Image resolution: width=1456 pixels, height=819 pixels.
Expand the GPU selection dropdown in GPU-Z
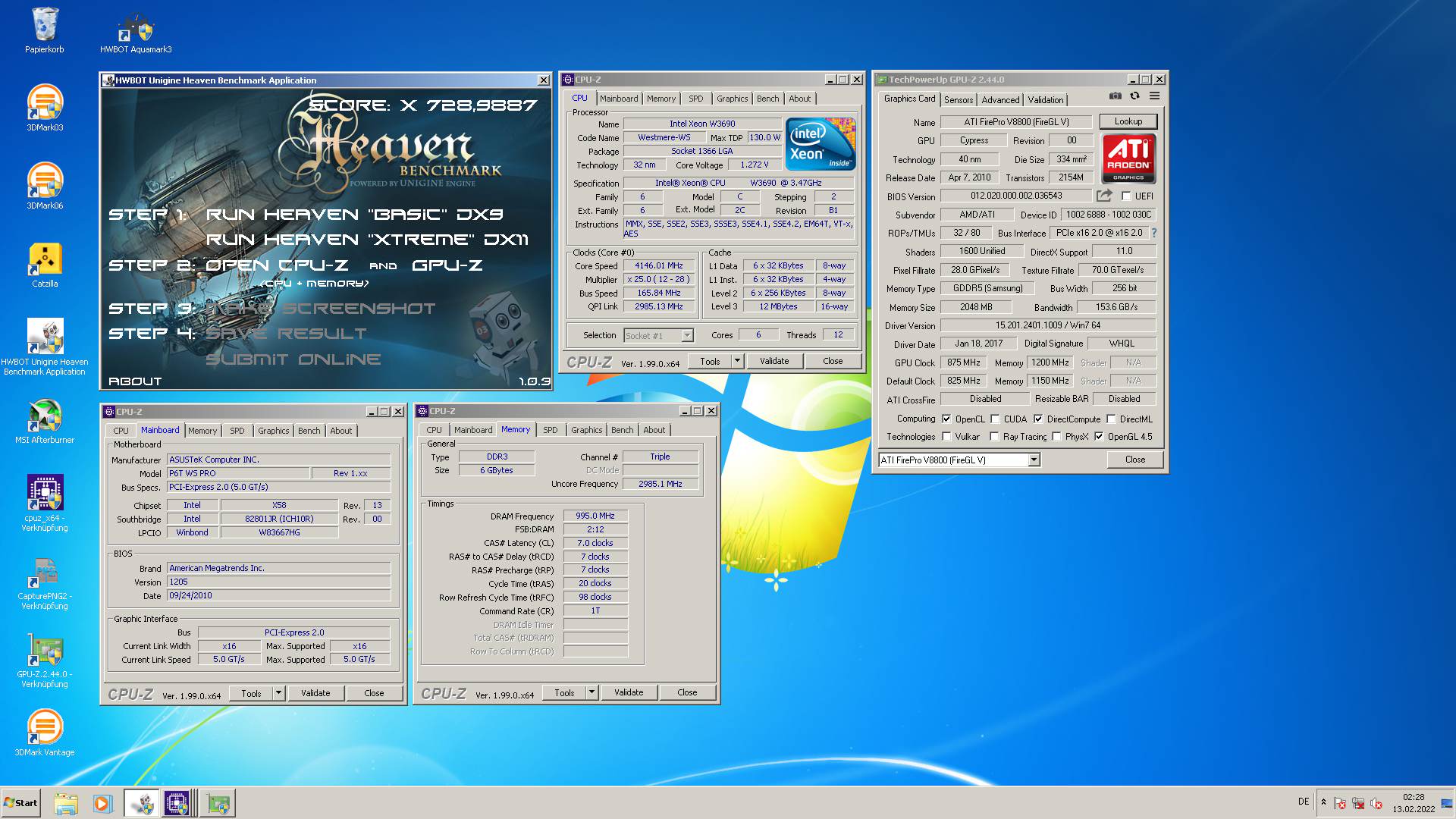point(1034,460)
